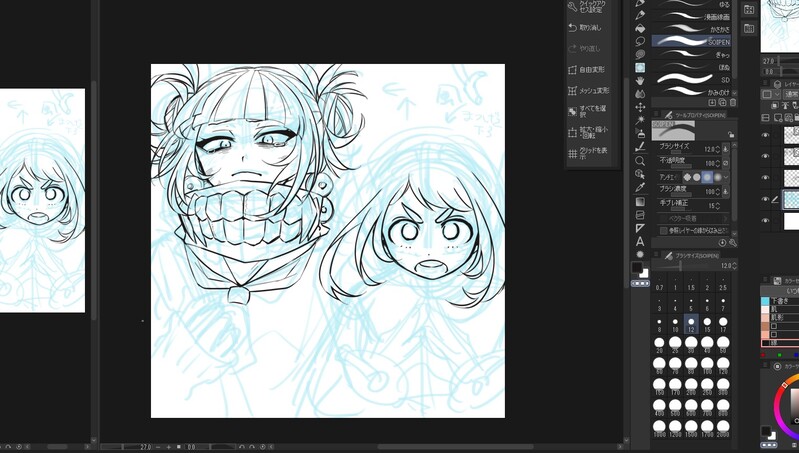
Task: Select the Blend blur tool
Action: [641, 94]
